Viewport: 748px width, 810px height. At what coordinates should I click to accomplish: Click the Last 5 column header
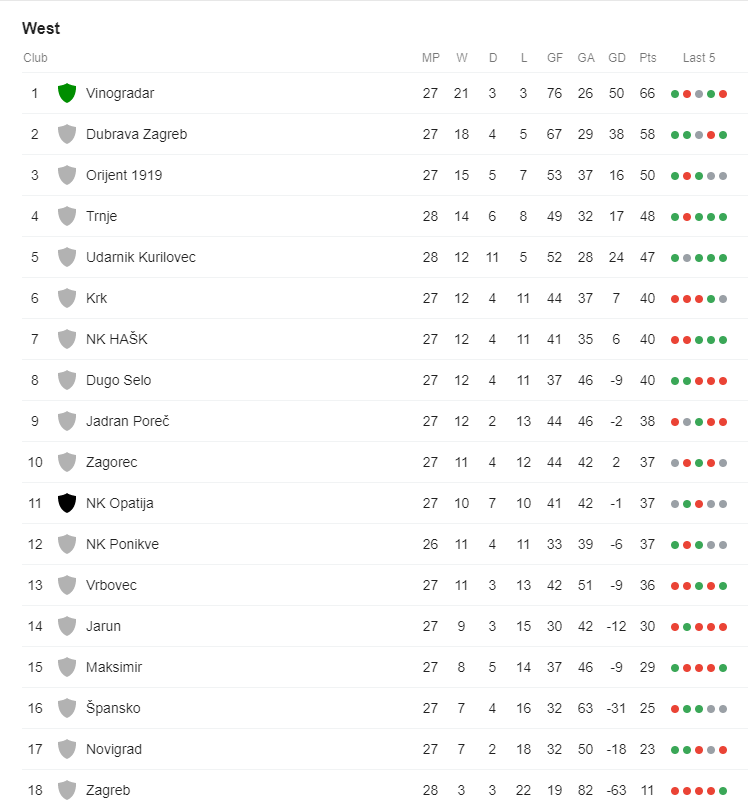pyautogui.click(x=699, y=58)
